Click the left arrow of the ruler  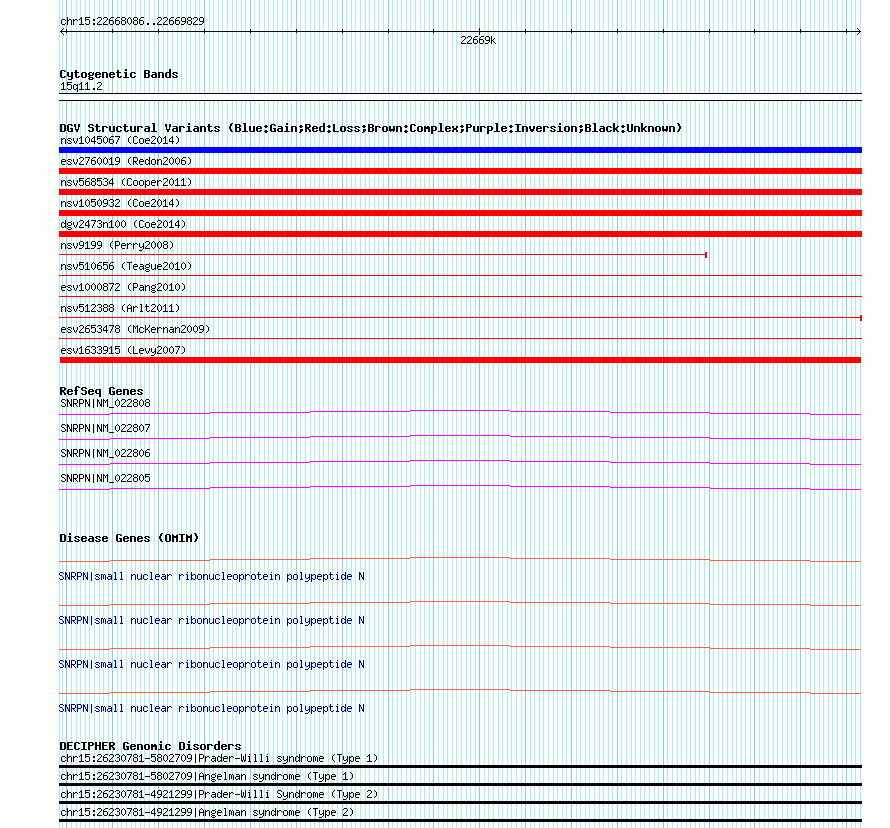[62, 32]
